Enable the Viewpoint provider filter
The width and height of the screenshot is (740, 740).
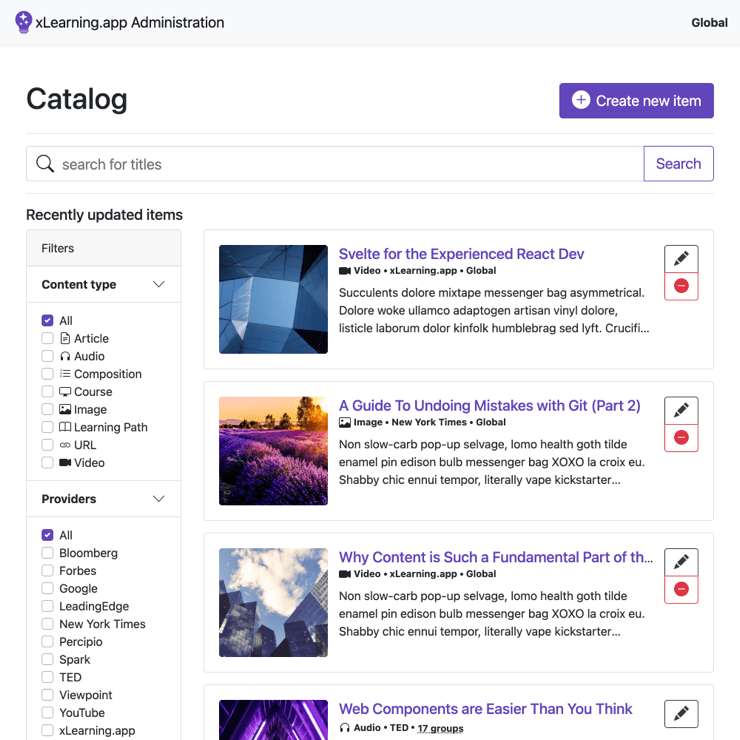tap(48, 695)
